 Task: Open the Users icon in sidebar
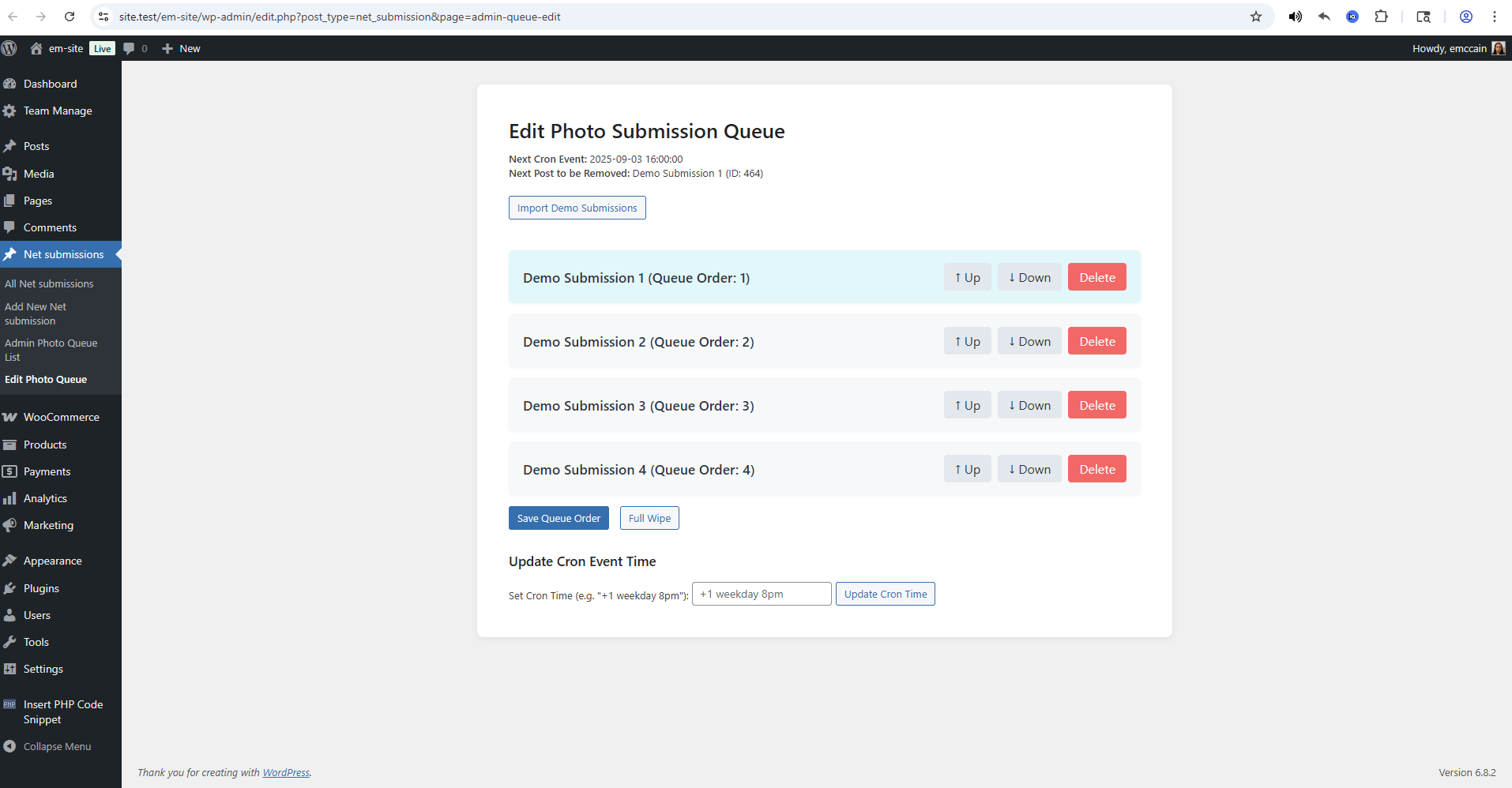pyautogui.click(x=9, y=615)
